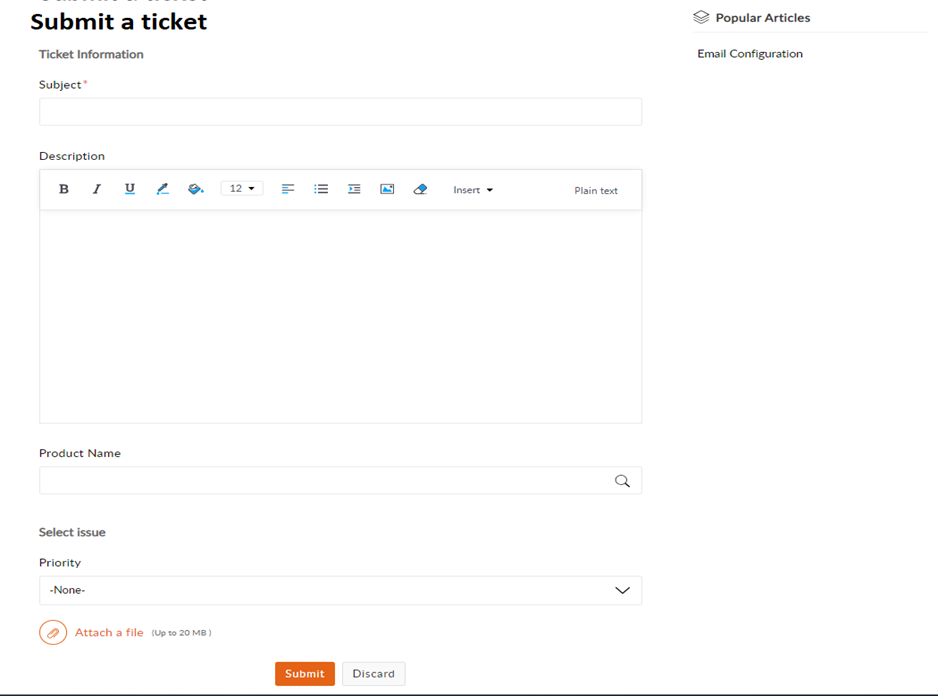Image resolution: width=938 pixels, height=696 pixels.
Task: Open the font size 12 dropdown
Action: (242, 189)
